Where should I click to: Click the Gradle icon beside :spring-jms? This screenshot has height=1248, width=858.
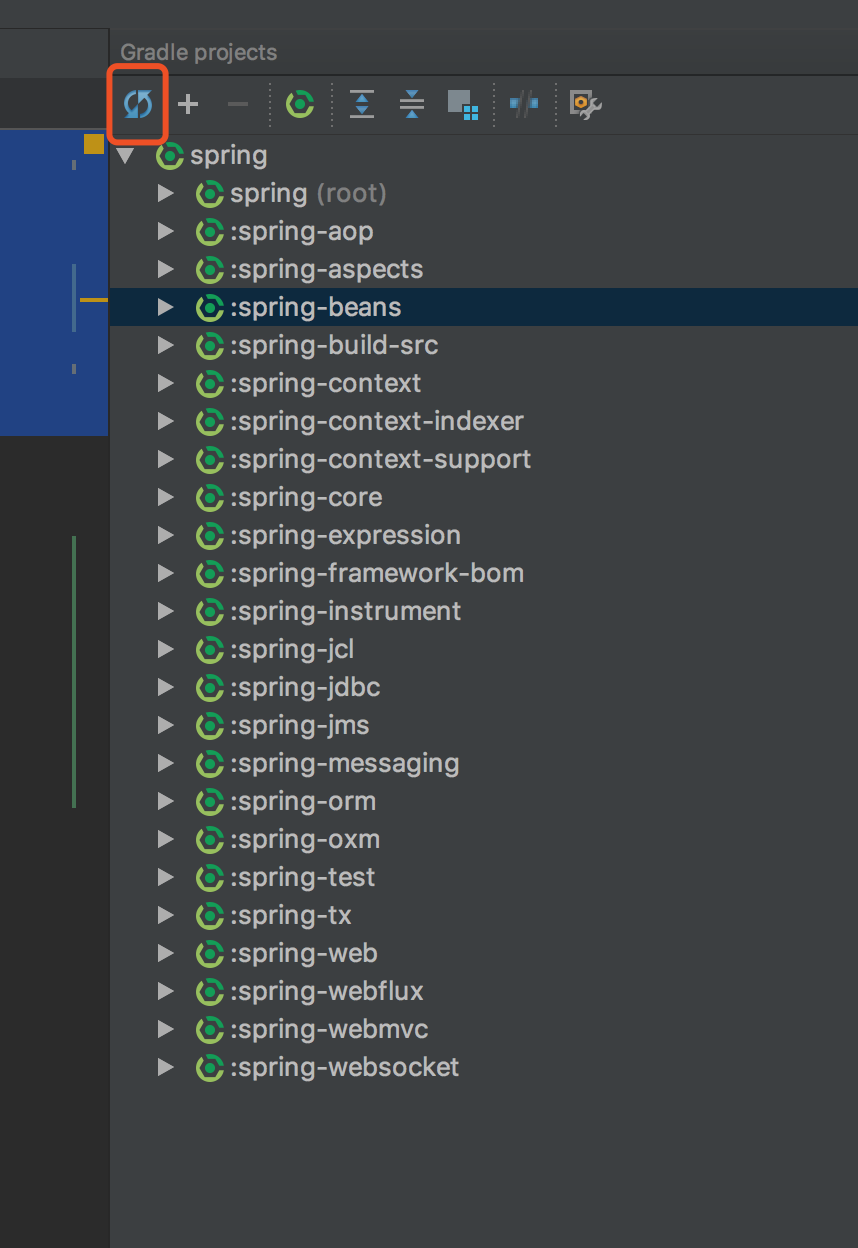(210, 726)
